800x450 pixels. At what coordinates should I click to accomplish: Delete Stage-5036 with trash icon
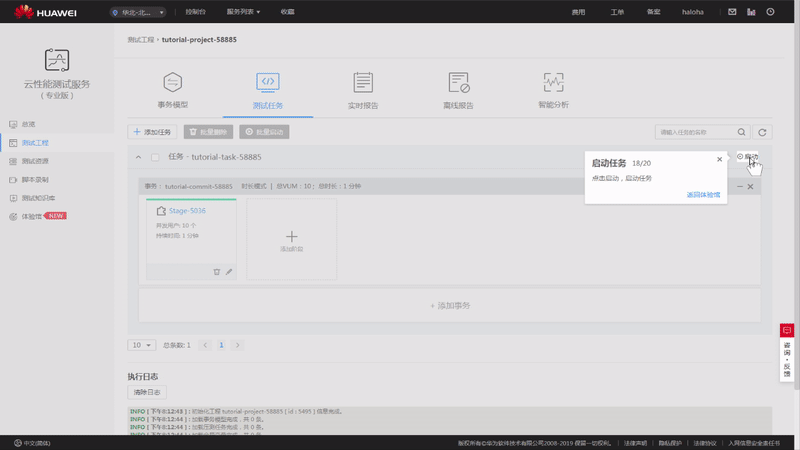click(x=217, y=272)
